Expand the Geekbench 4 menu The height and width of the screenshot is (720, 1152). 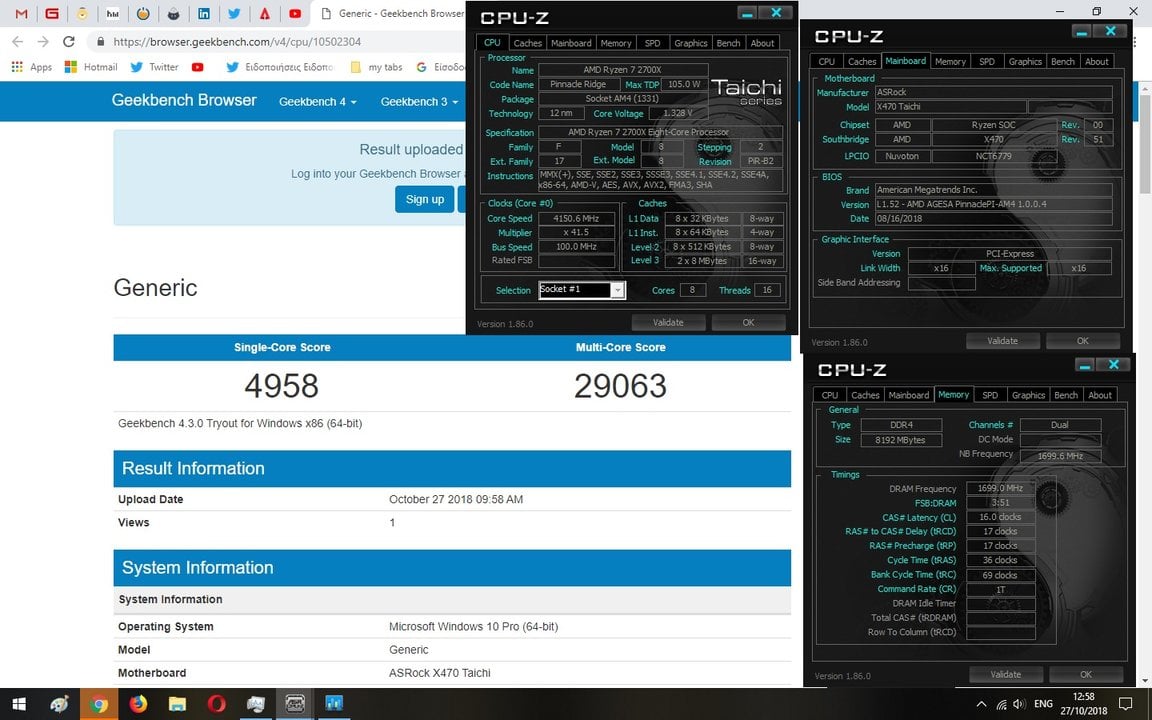point(317,101)
